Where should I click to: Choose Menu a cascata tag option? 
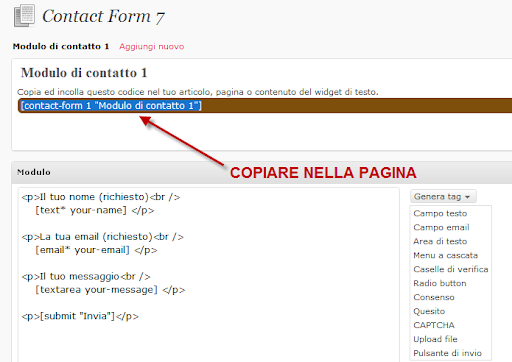[446, 255]
